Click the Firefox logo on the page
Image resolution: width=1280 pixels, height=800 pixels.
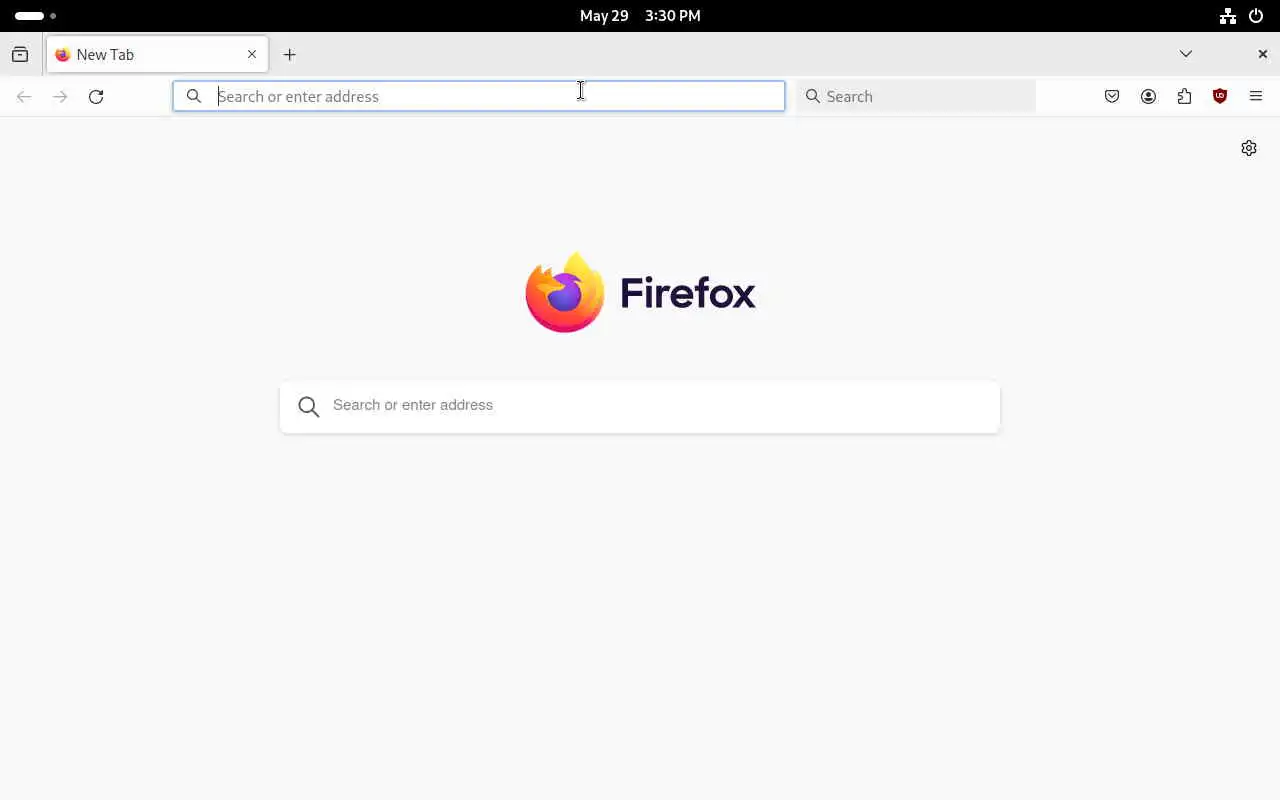640,292
